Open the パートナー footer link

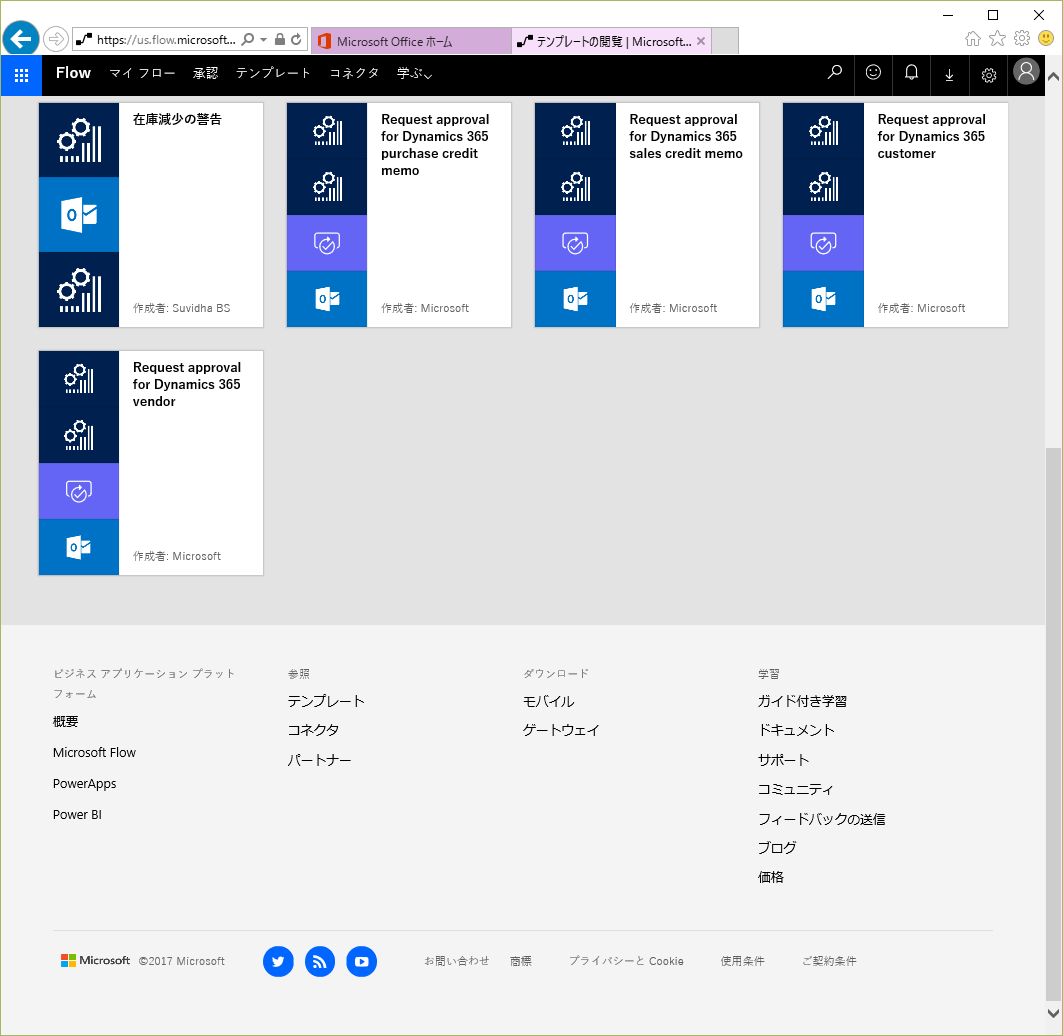coord(319,761)
